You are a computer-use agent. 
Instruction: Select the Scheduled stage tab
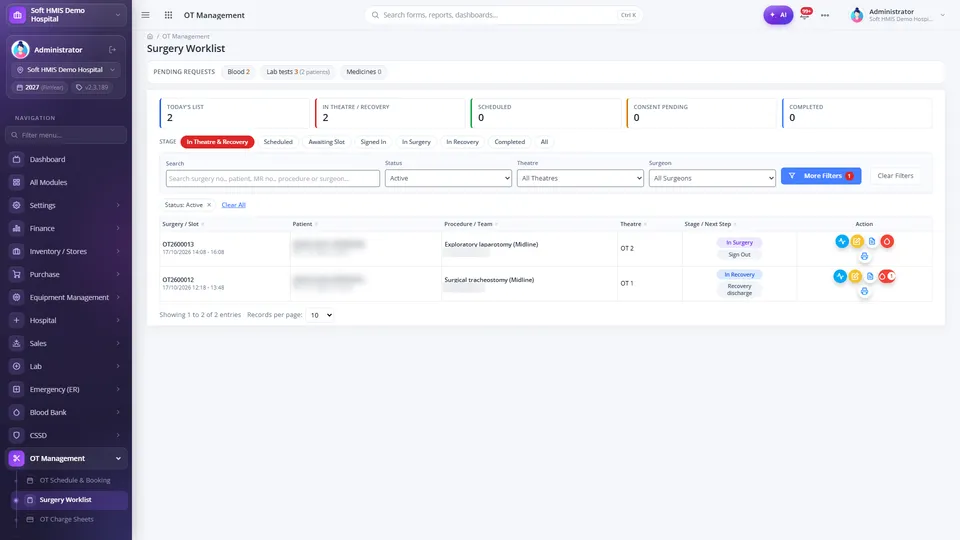click(x=278, y=142)
